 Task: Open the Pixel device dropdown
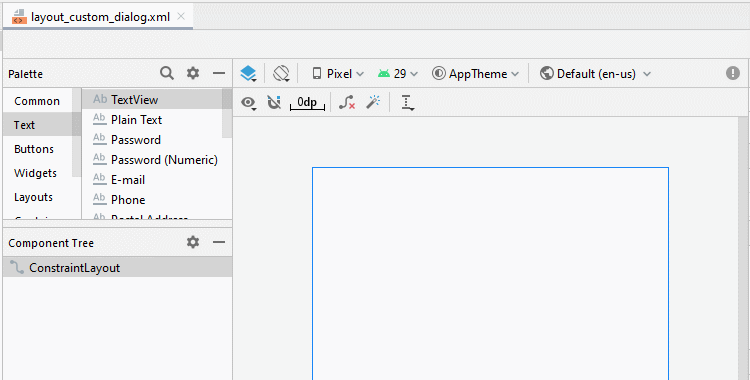(338, 74)
